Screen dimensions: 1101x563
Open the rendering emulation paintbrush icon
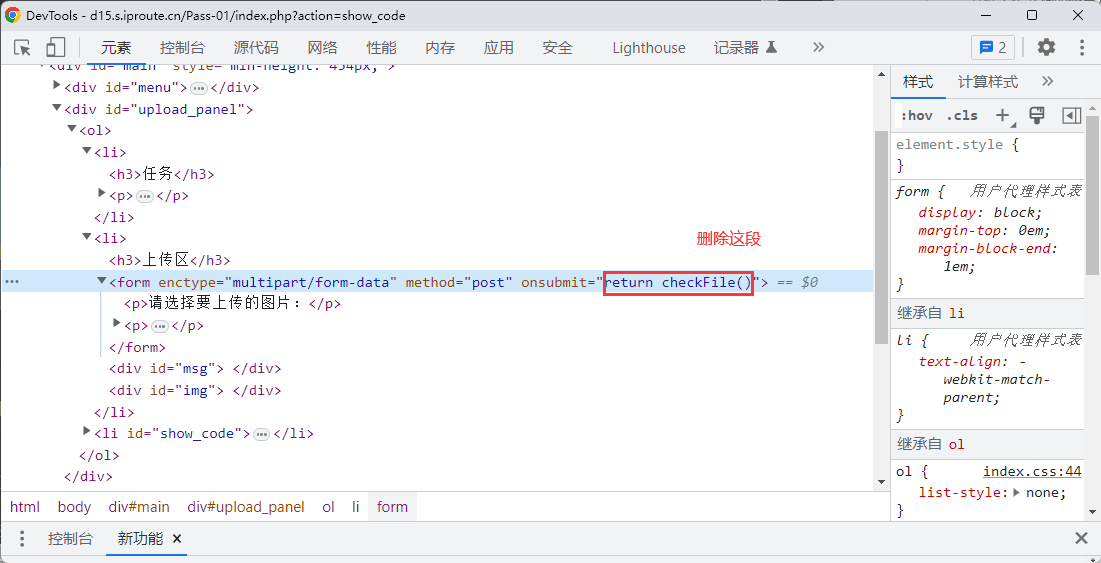[1037, 115]
